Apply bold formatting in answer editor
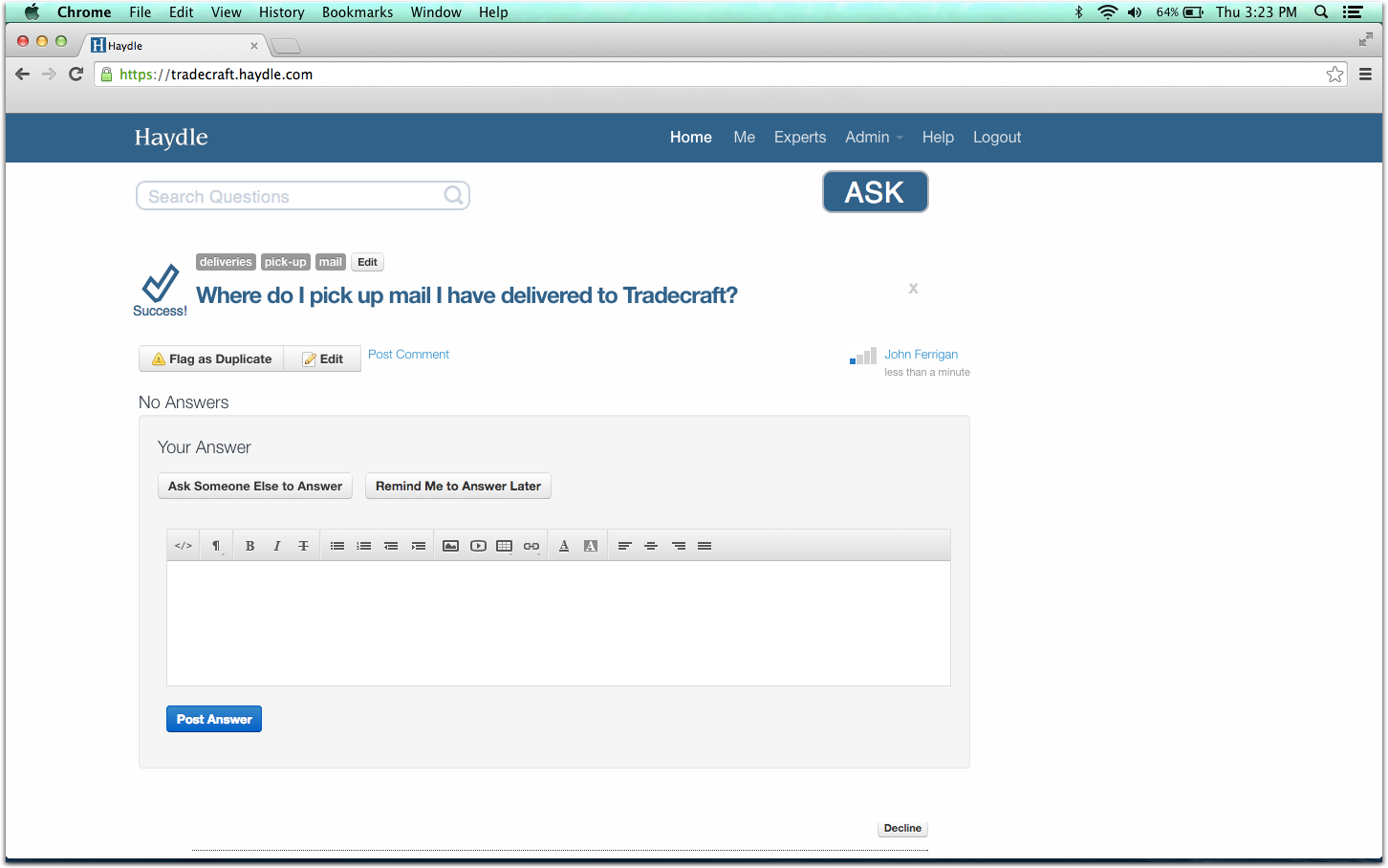This screenshot has width=1388, height=868. (249, 546)
